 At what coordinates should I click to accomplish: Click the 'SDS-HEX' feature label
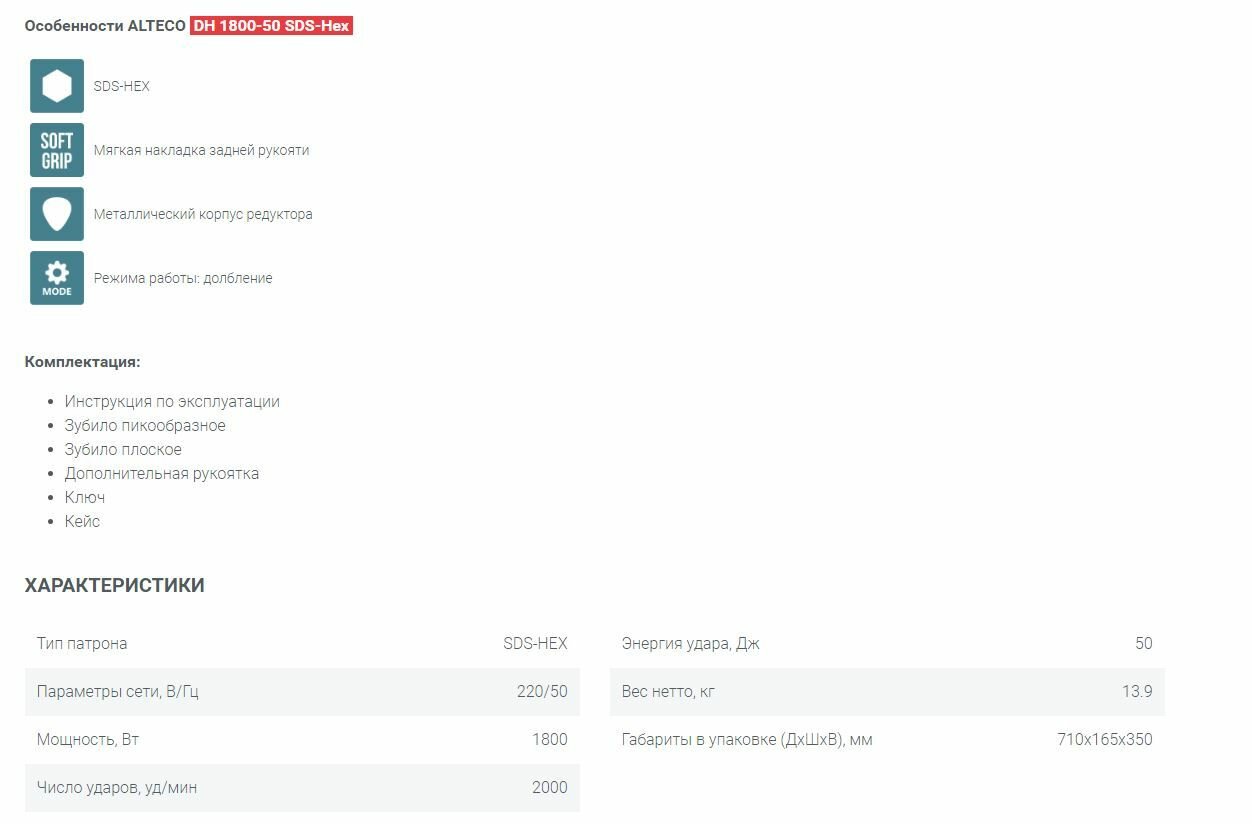[122, 86]
